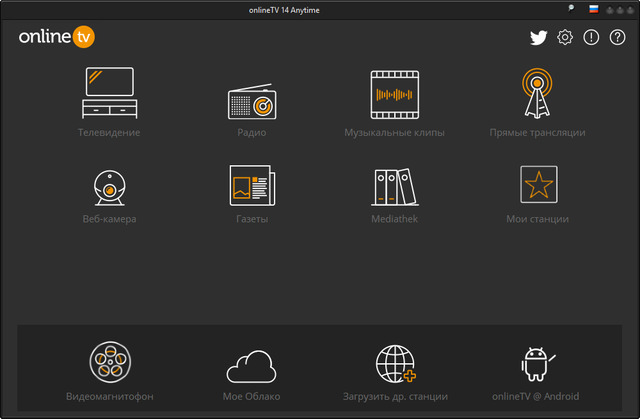Launch the Видеомагнитофон film reel icon
Viewport: 640px width, 419px height.
coord(108,362)
